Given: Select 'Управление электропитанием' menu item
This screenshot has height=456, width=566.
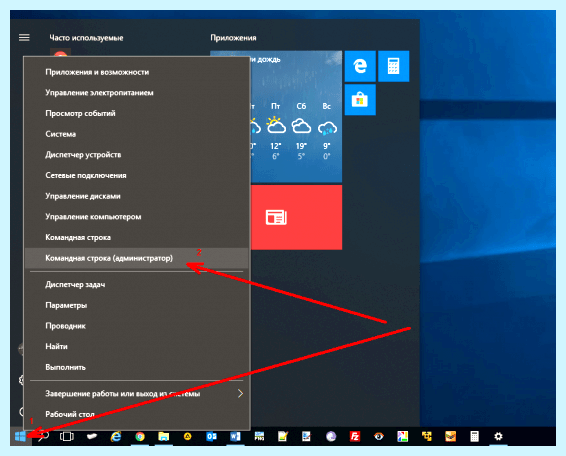Looking at the screenshot, I should 137,93.
